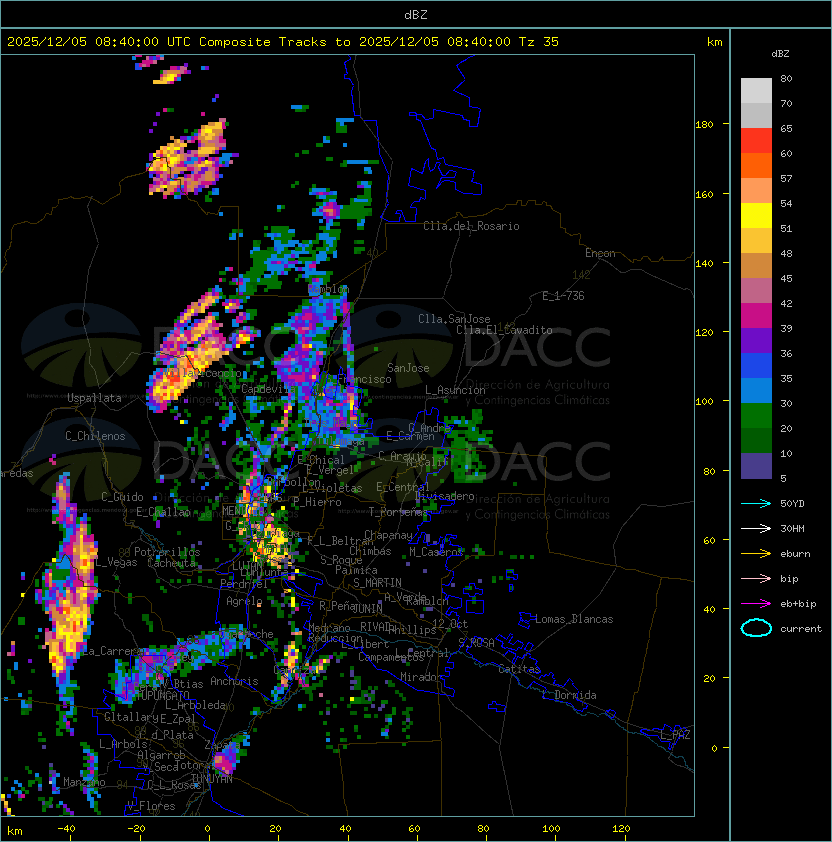Select the 'eb+bip' legend label
832x842 pixels.
click(798, 604)
